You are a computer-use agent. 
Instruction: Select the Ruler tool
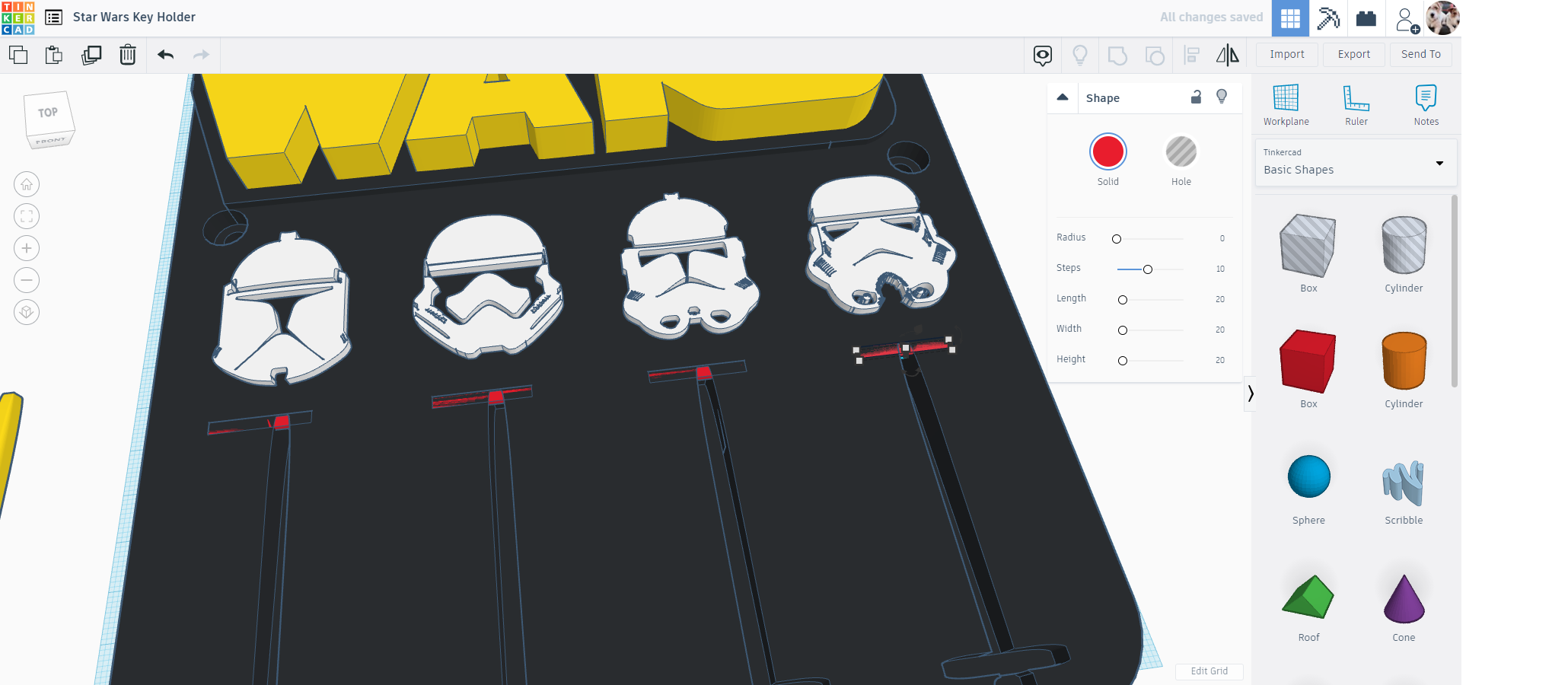point(1356,105)
